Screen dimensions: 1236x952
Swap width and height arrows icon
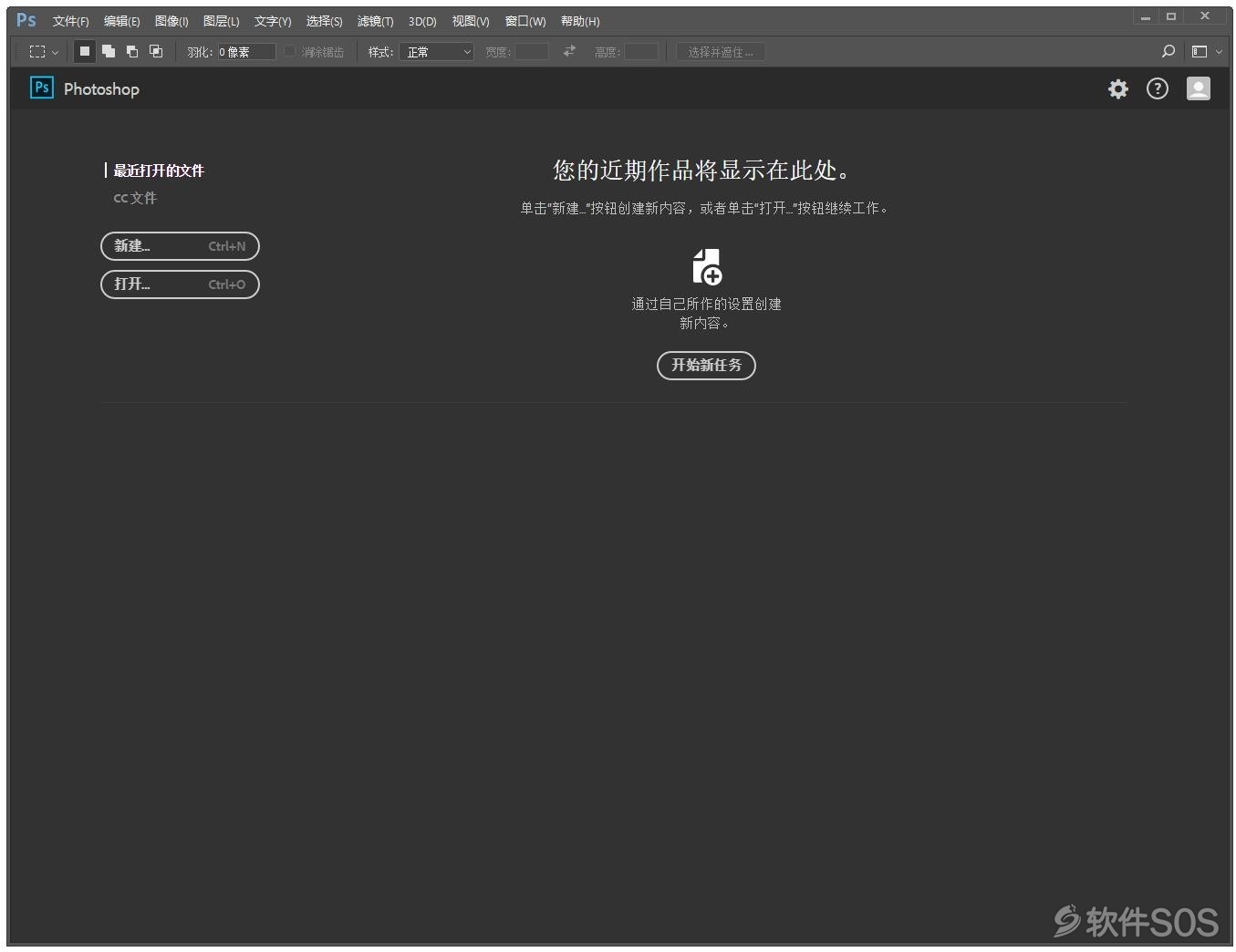click(569, 51)
